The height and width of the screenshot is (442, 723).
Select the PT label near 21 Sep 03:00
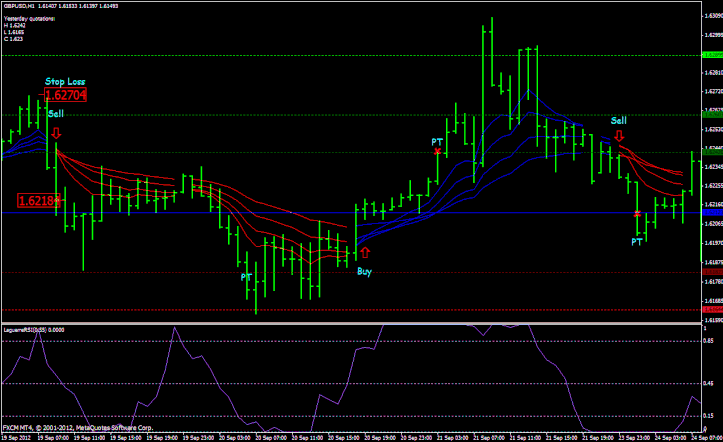pyautogui.click(x=437, y=141)
